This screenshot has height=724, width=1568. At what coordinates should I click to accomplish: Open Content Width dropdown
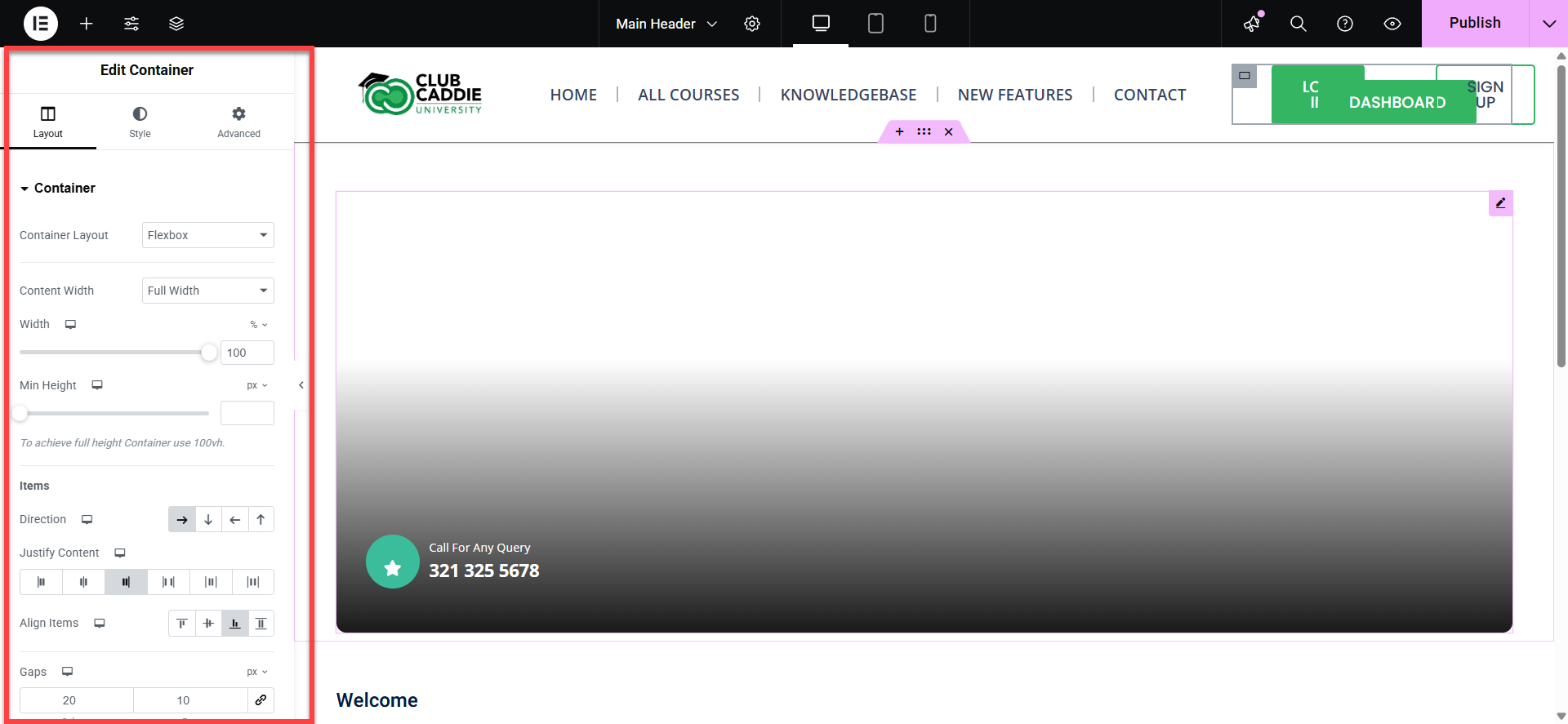point(208,291)
